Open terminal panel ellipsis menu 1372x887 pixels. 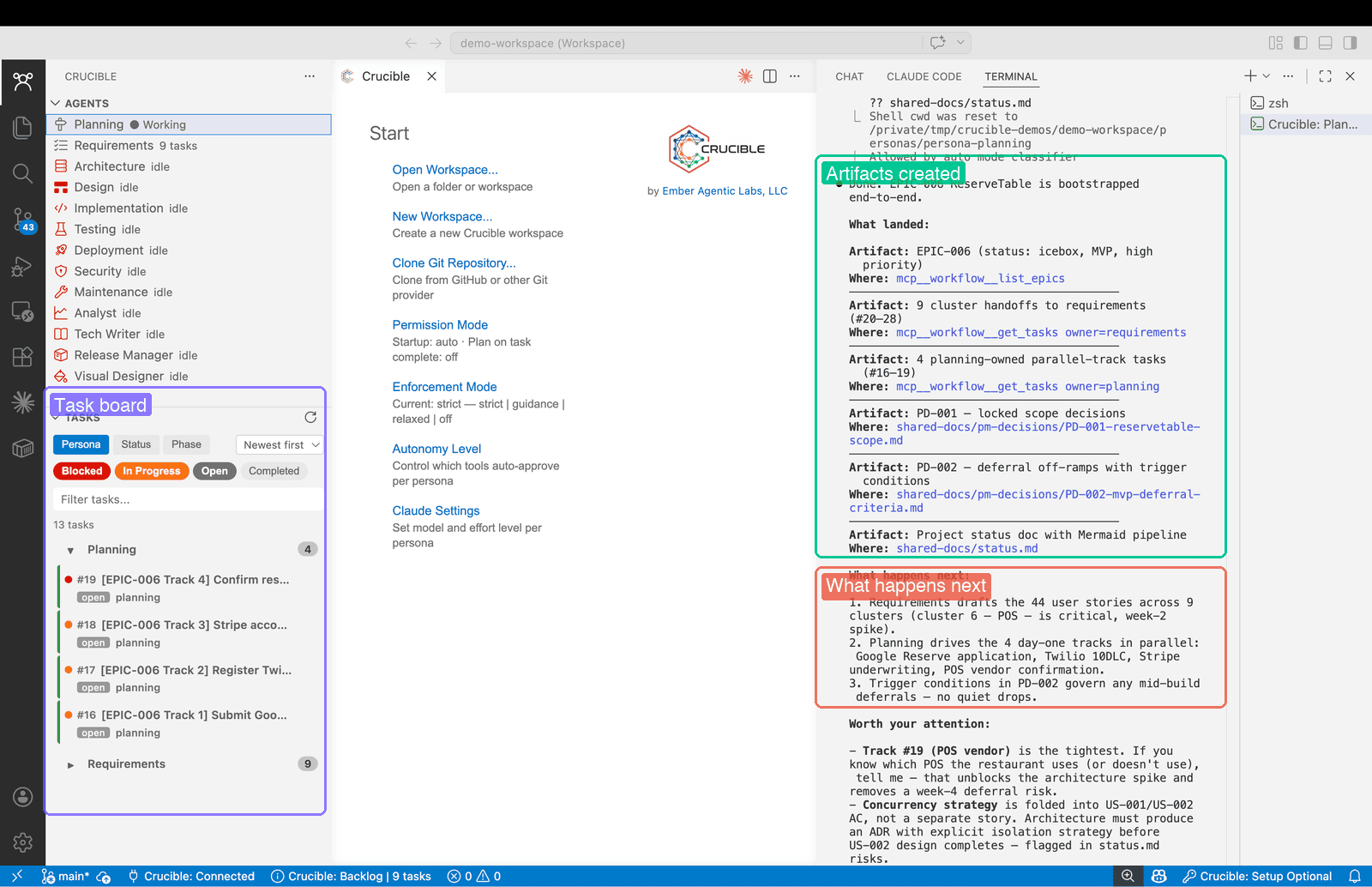(1288, 76)
